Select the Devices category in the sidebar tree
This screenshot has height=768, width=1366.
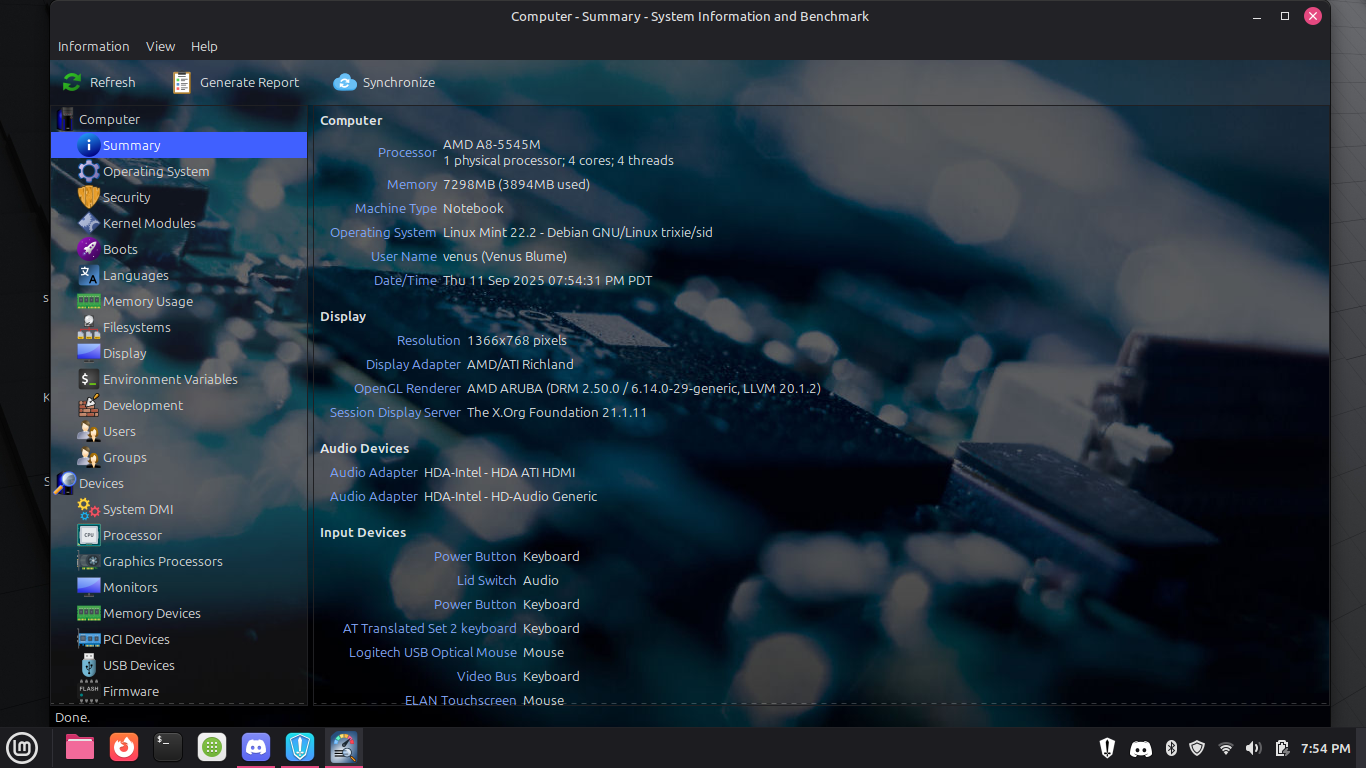(179, 483)
